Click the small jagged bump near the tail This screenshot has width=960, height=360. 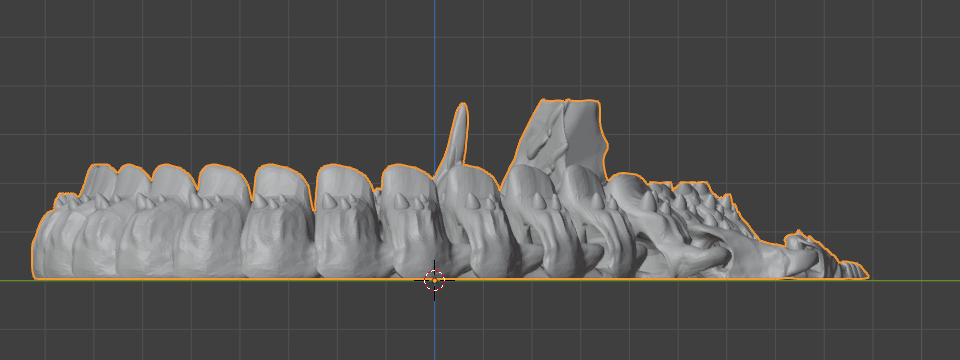(x=800, y=241)
